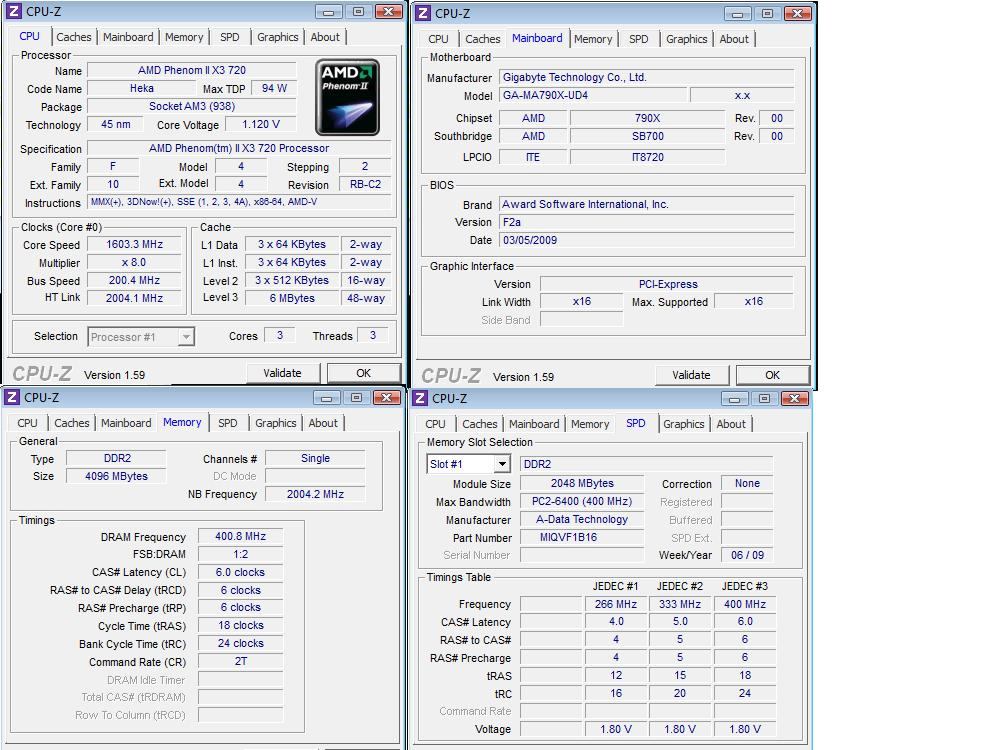Click OK in the Mainboard window
This screenshot has width=1000, height=750.
tap(772, 375)
